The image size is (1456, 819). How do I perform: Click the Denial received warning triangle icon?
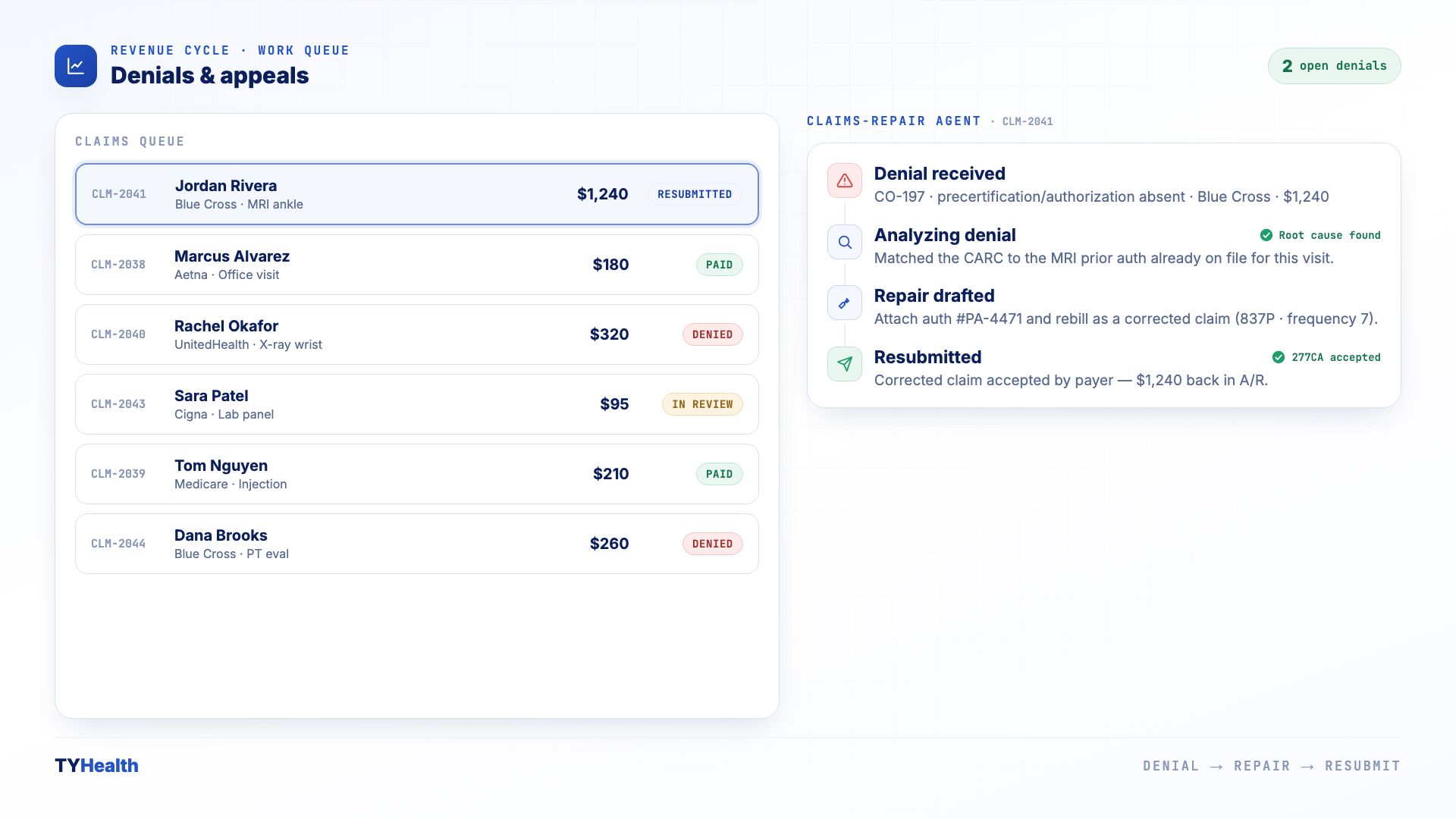(845, 181)
